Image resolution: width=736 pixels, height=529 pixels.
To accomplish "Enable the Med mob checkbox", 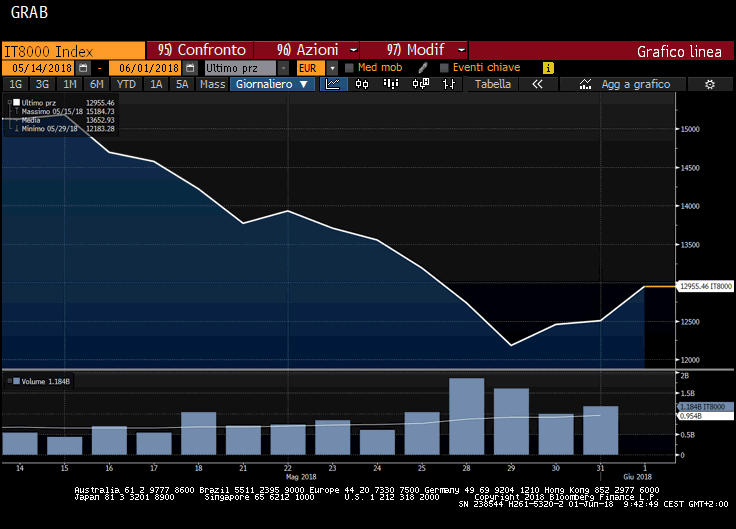I will click(349, 68).
